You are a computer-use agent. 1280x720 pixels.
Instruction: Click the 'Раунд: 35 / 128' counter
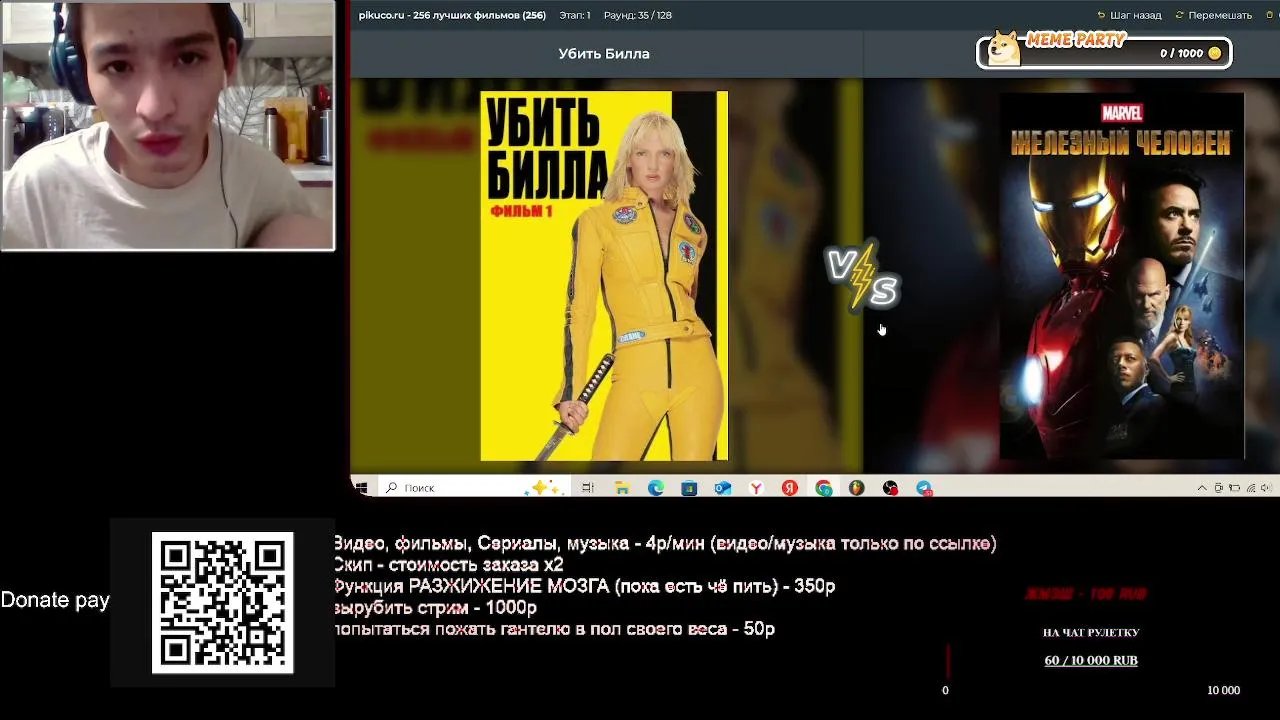[x=638, y=15]
